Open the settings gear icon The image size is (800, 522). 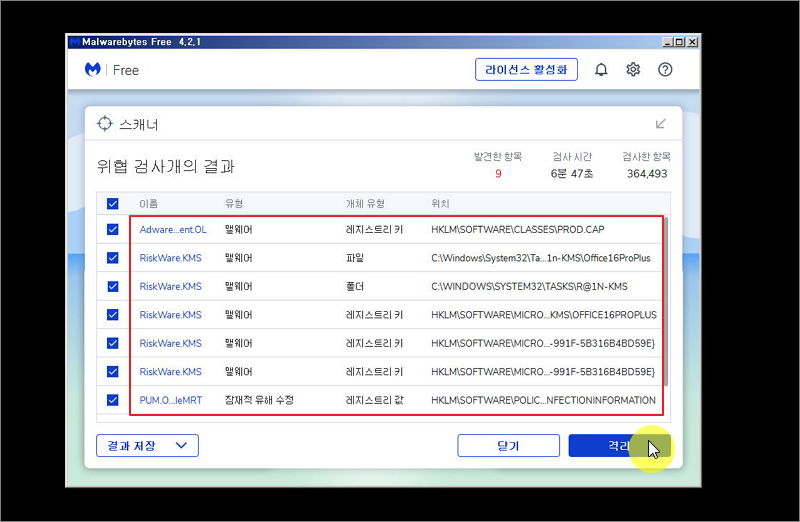633,69
